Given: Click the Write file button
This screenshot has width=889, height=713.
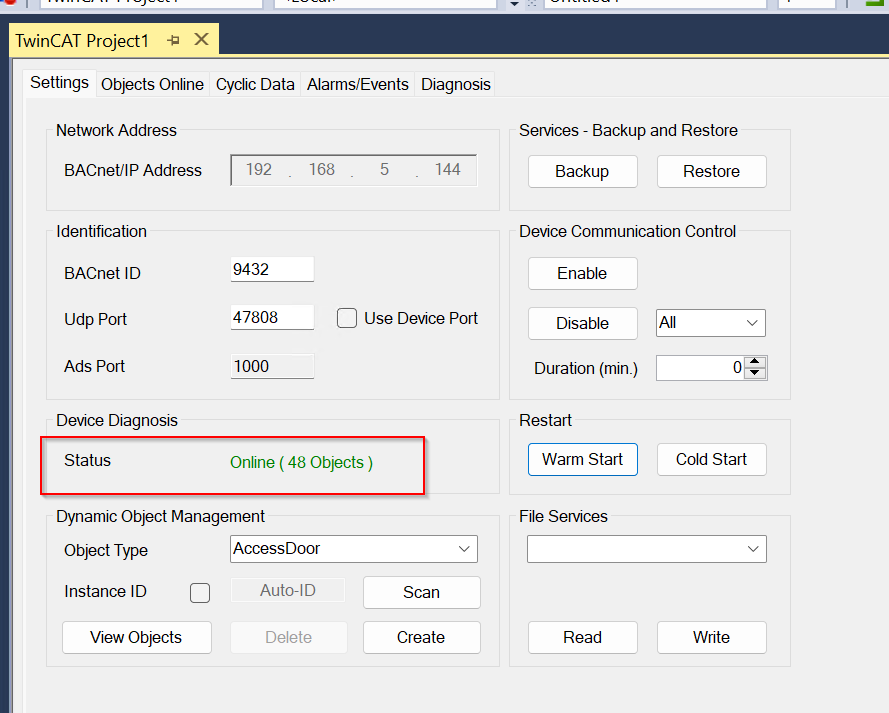Looking at the screenshot, I should (x=712, y=637).
